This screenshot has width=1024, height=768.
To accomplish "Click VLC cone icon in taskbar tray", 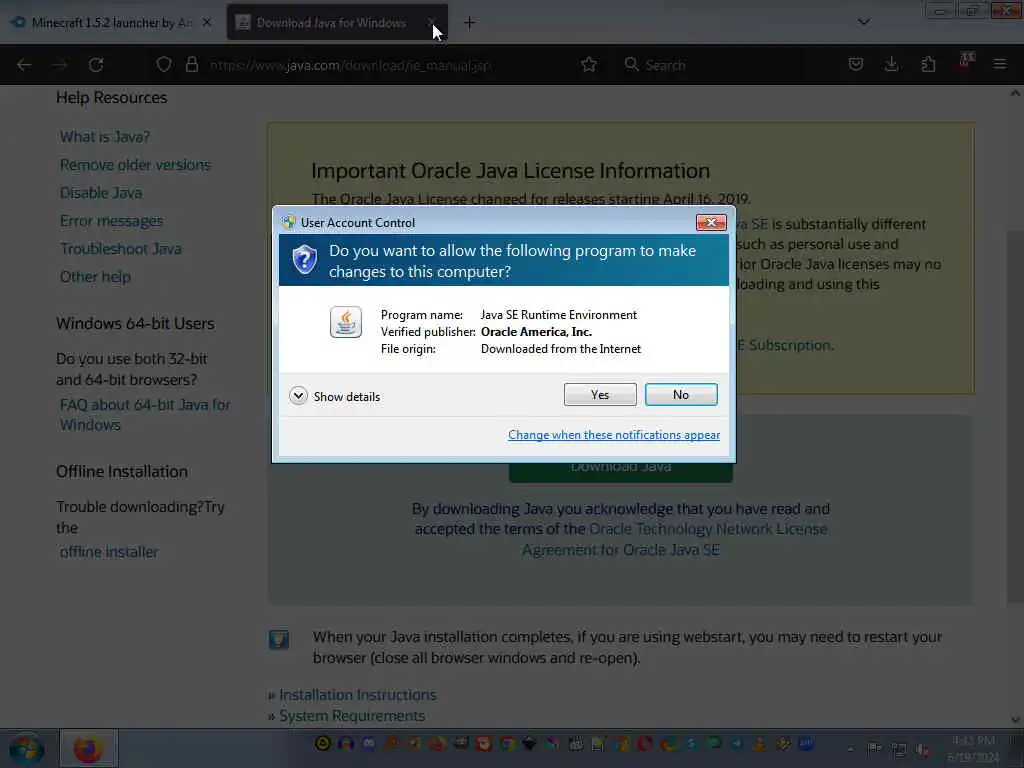I will [760, 743].
